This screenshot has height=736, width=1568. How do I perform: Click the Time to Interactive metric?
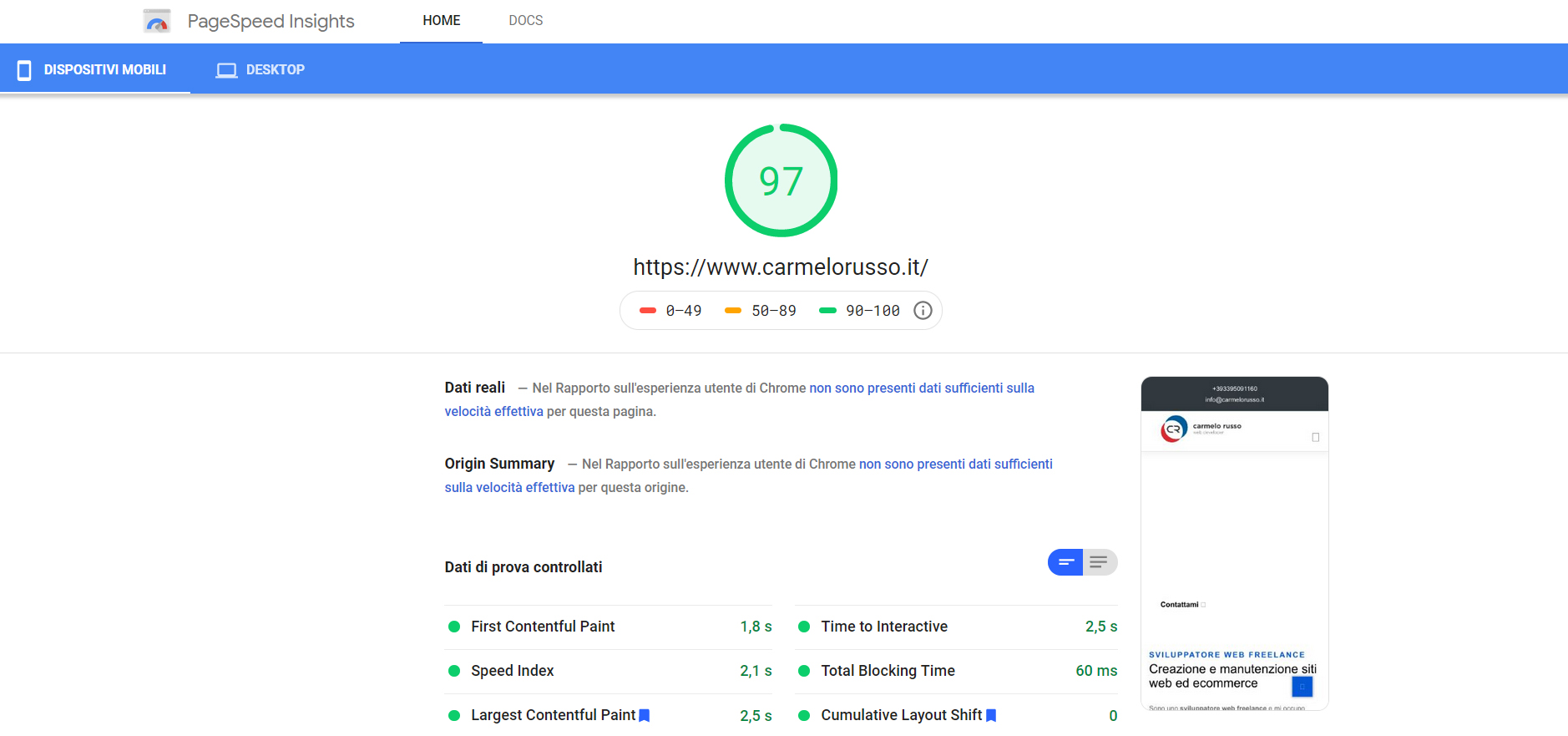click(x=958, y=627)
